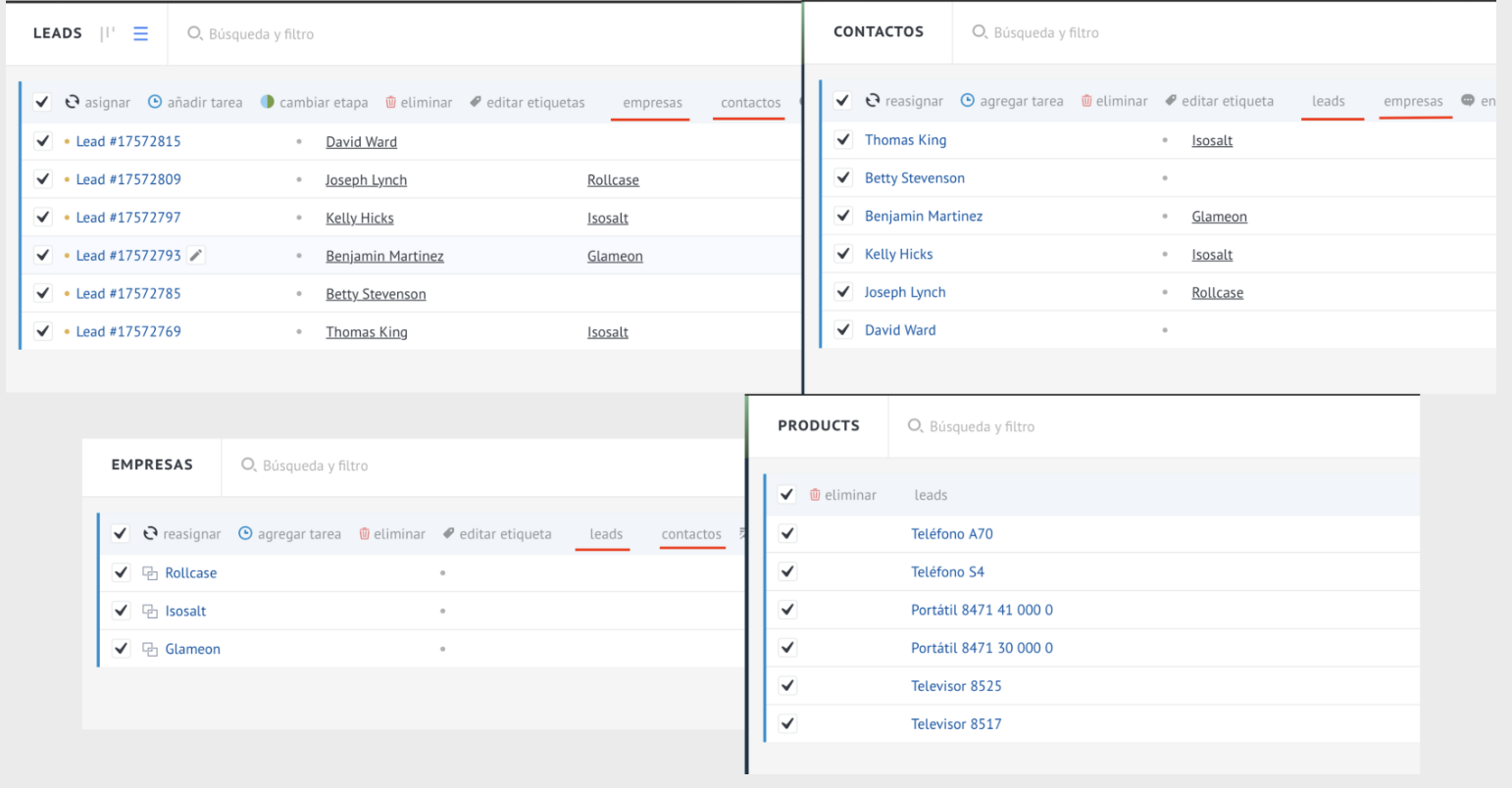
Task: Open the contactos tab in Empresas toolbar
Action: click(691, 534)
